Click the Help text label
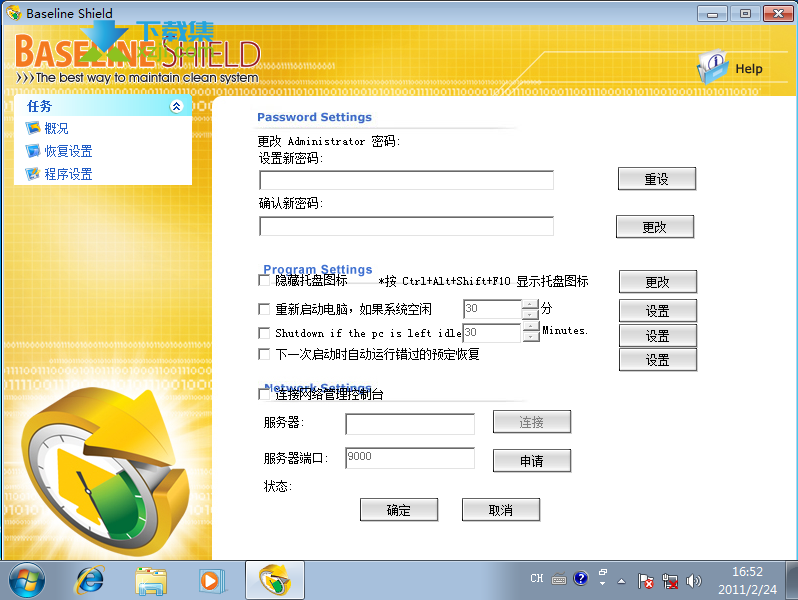Viewport: 798px width, 600px height. (x=749, y=69)
